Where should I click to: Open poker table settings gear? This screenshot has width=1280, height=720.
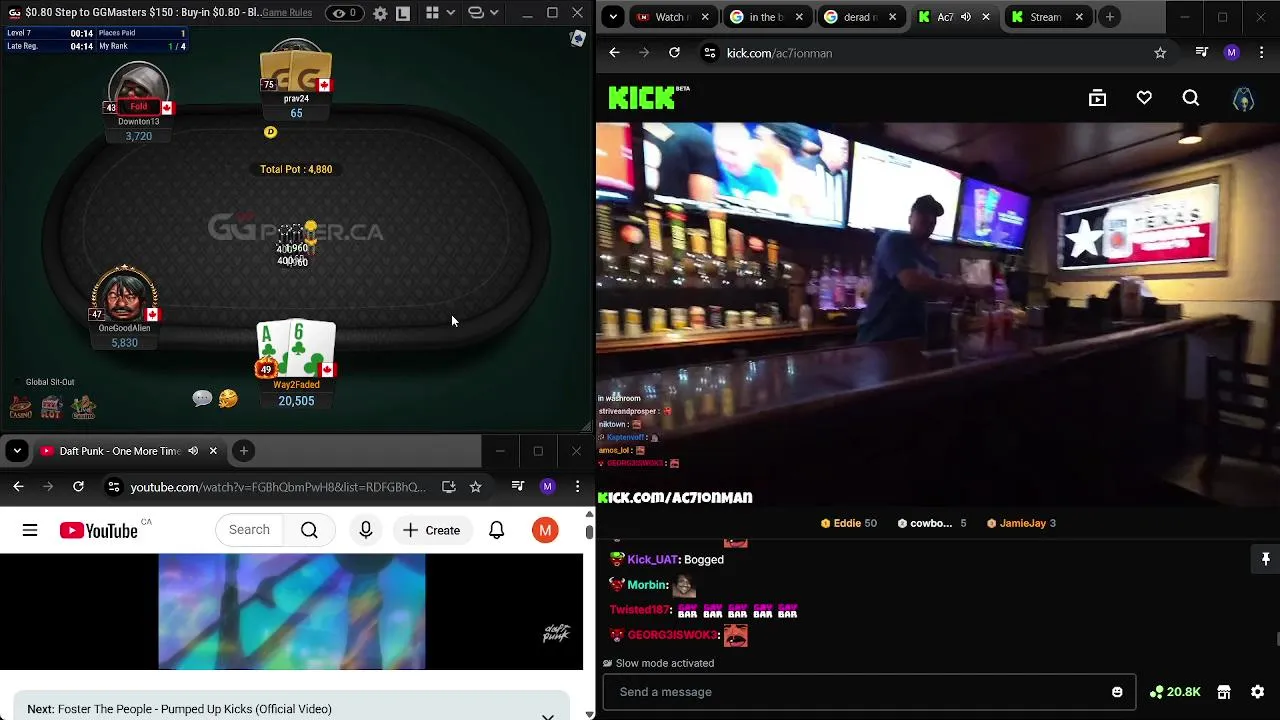(x=380, y=14)
